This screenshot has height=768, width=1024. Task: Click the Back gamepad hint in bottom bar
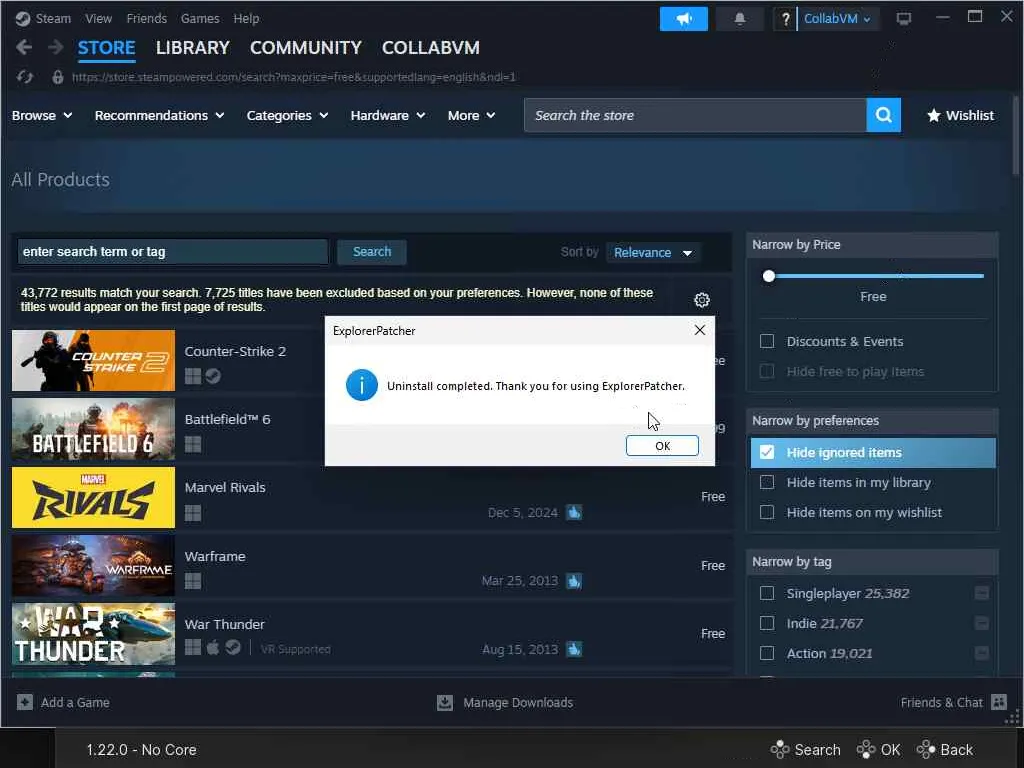tap(945, 750)
